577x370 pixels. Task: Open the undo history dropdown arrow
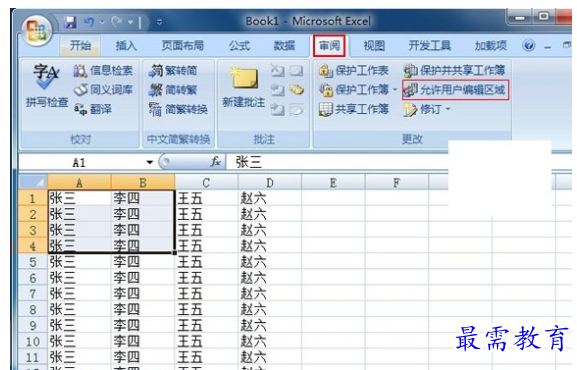pos(102,22)
